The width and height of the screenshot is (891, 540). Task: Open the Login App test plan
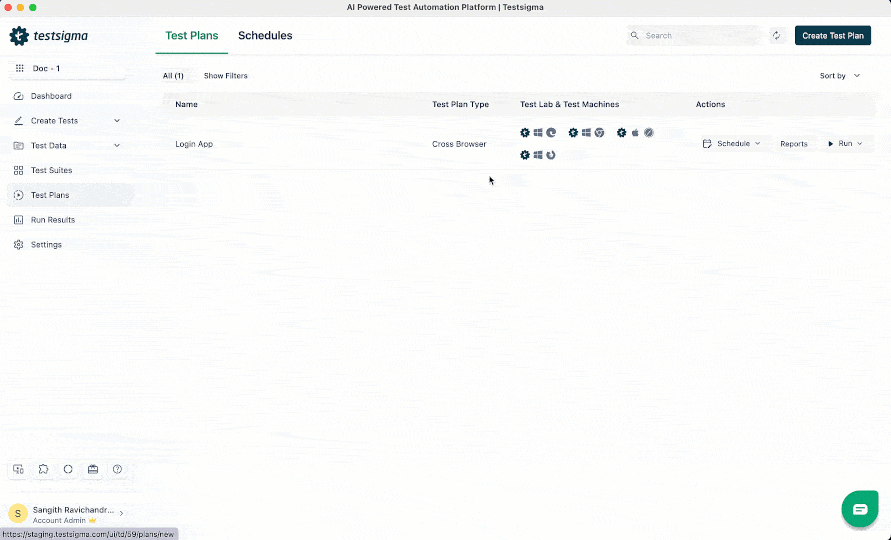click(194, 144)
